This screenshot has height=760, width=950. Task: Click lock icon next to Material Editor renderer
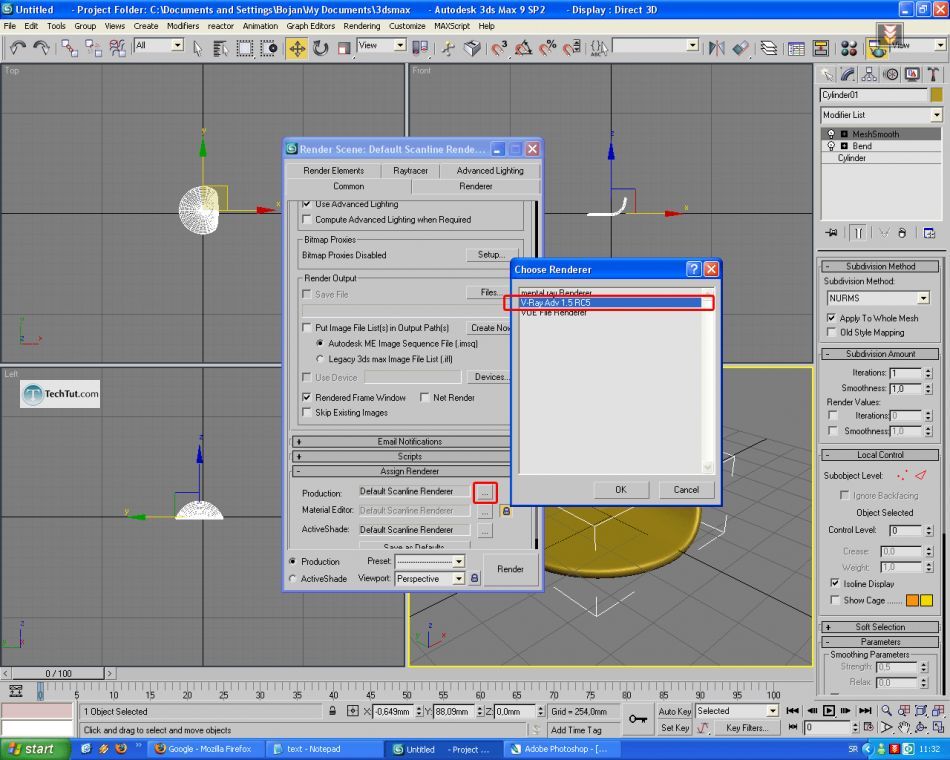tap(506, 512)
